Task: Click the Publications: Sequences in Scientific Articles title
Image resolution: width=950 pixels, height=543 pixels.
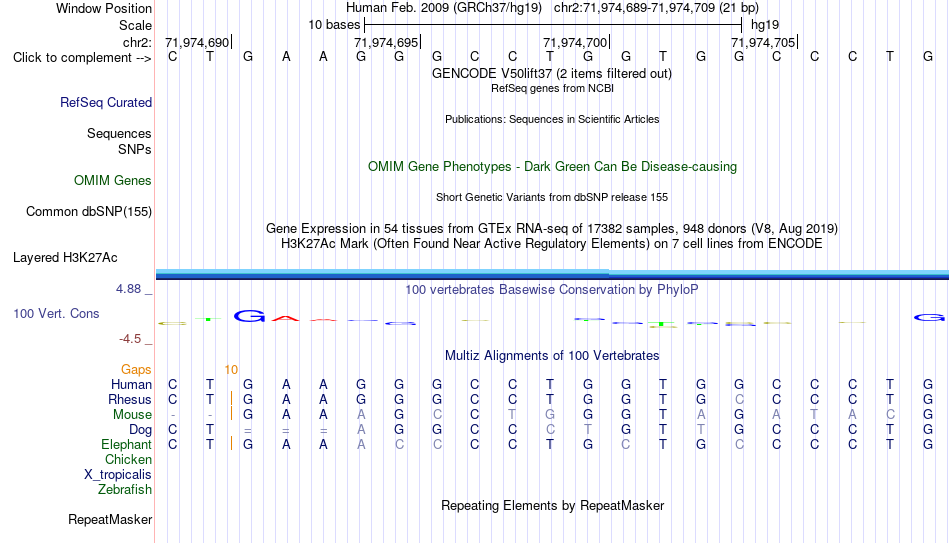Action: pos(552,119)
